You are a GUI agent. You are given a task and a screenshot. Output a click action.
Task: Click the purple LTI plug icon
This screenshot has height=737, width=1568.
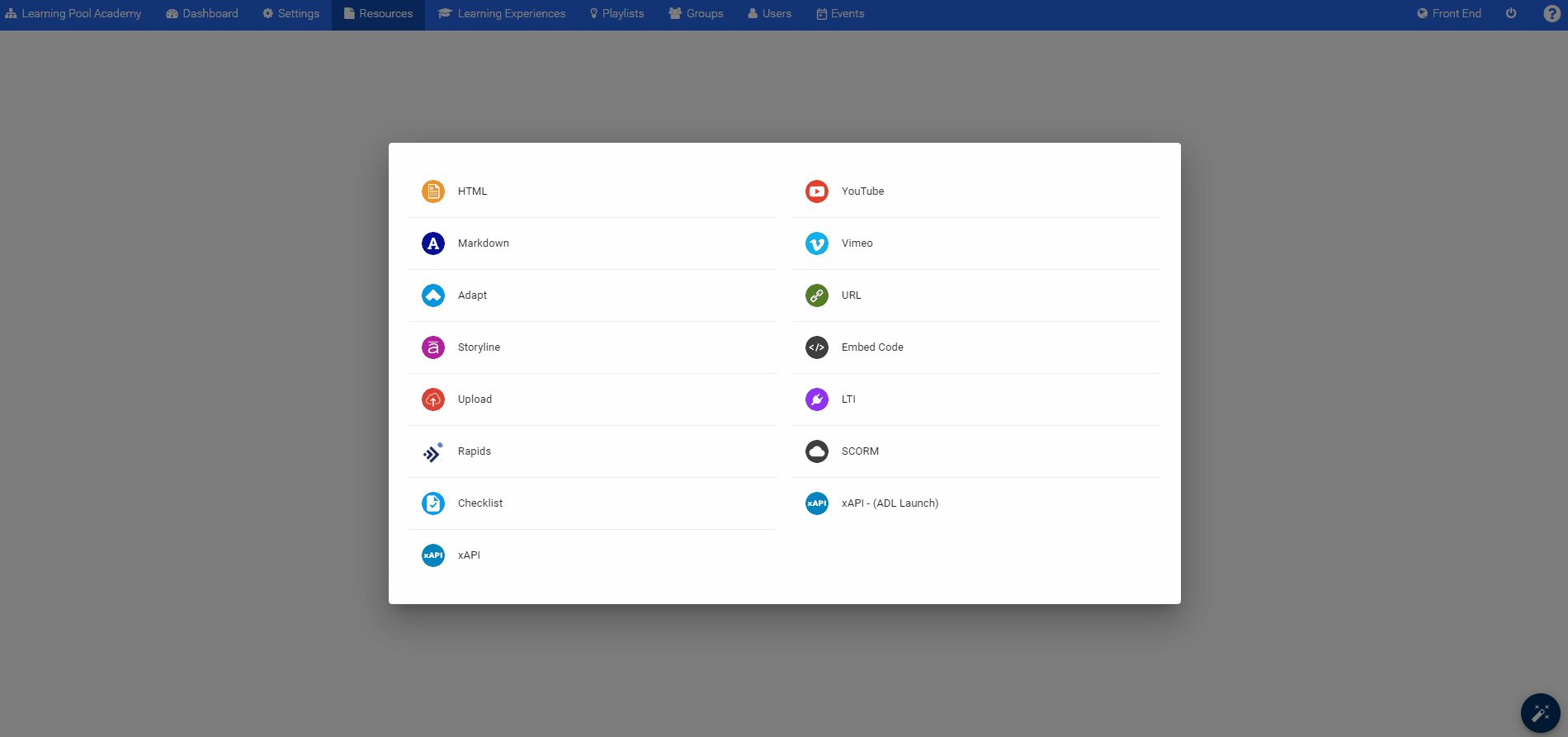point(817,399)
